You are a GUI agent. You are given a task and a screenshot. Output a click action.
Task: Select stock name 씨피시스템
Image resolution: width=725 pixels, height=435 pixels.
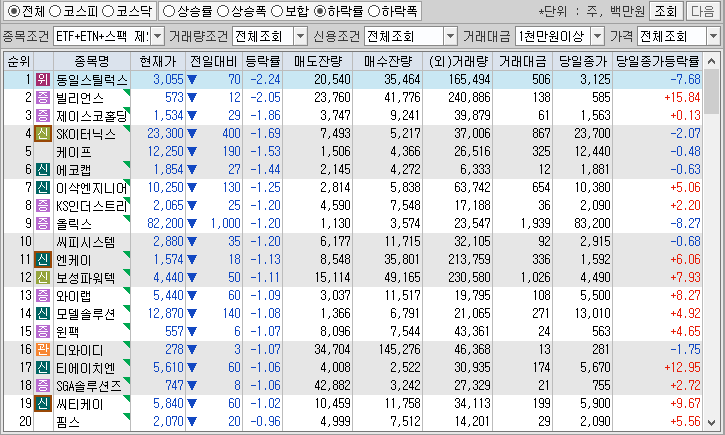(86, 242)
